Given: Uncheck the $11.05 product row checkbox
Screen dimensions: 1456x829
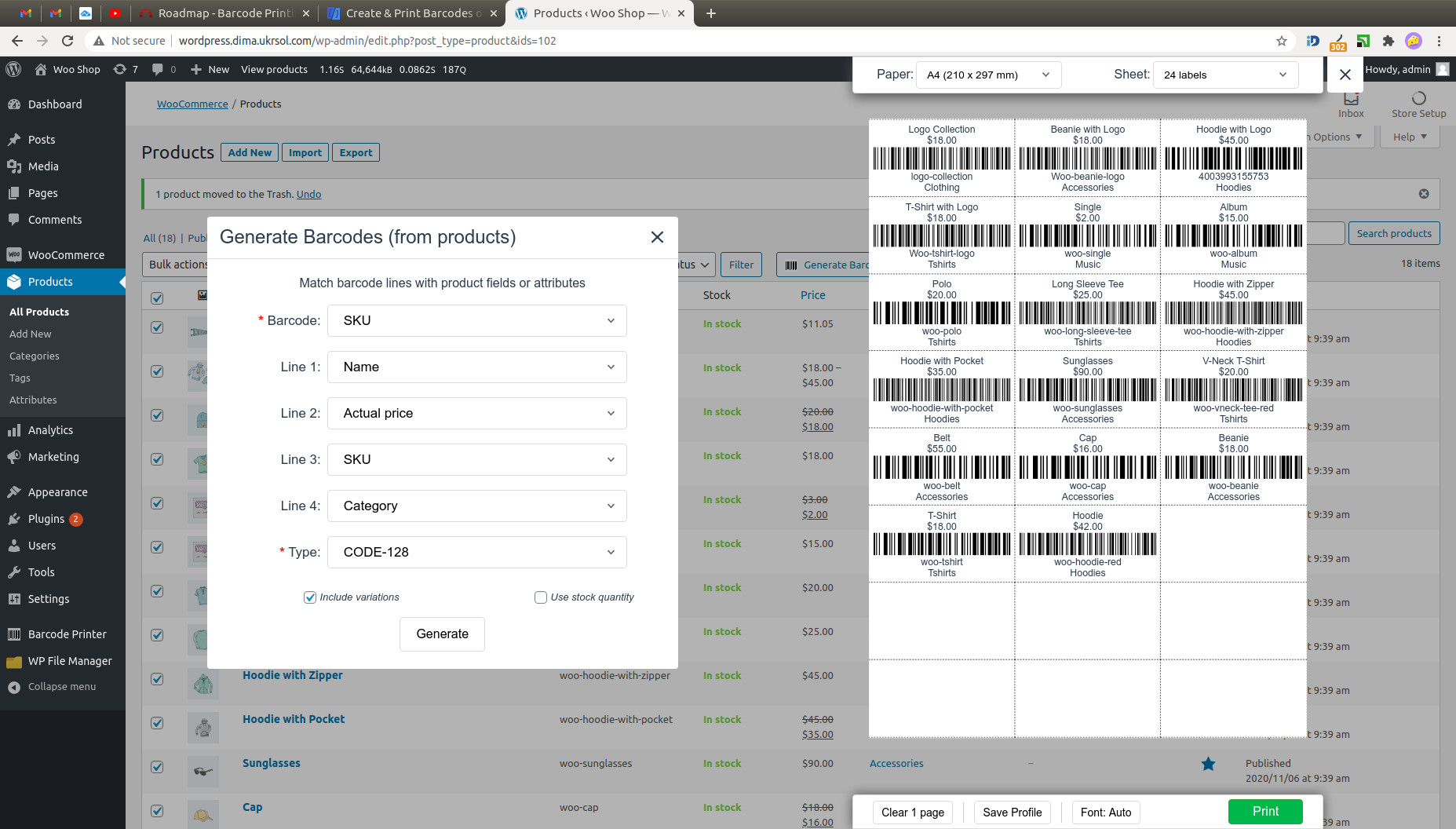Looking at the screenshot, I should pyautogui.click(x=157, y=327).
